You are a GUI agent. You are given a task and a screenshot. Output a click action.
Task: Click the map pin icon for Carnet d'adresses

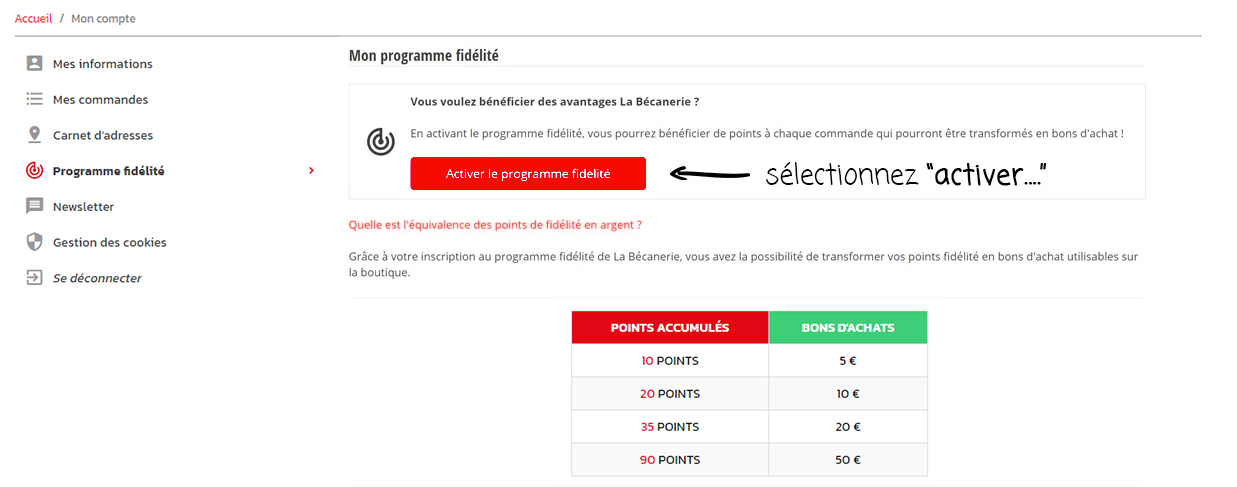point(35,135)
